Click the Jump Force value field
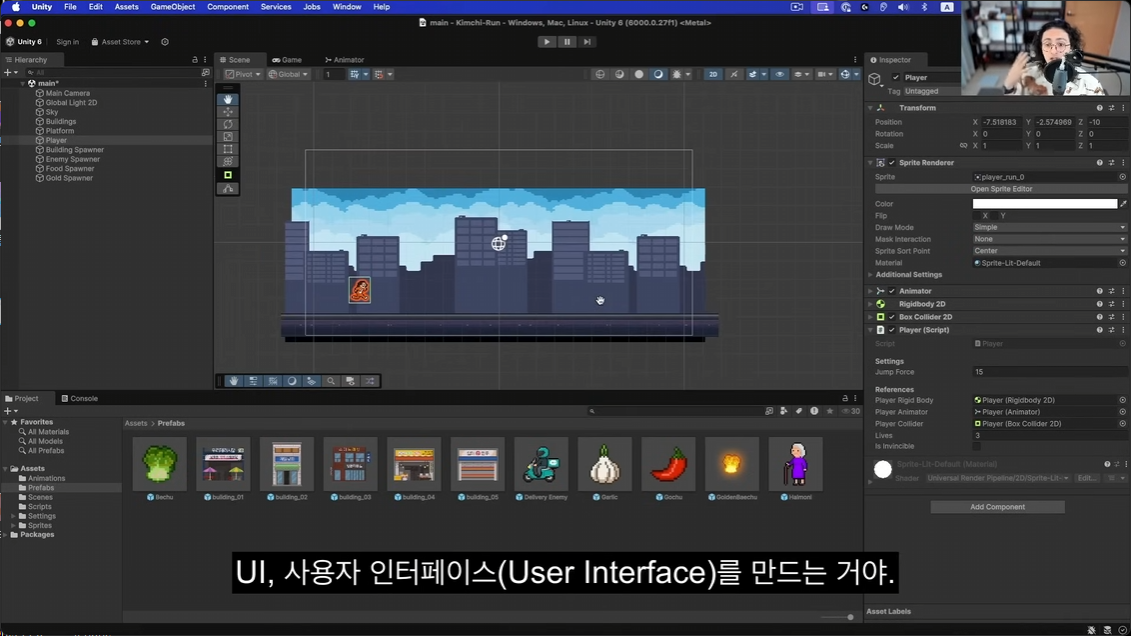Image resolution: width=1131 pixels, height=636 pixels. point(1049,372)
